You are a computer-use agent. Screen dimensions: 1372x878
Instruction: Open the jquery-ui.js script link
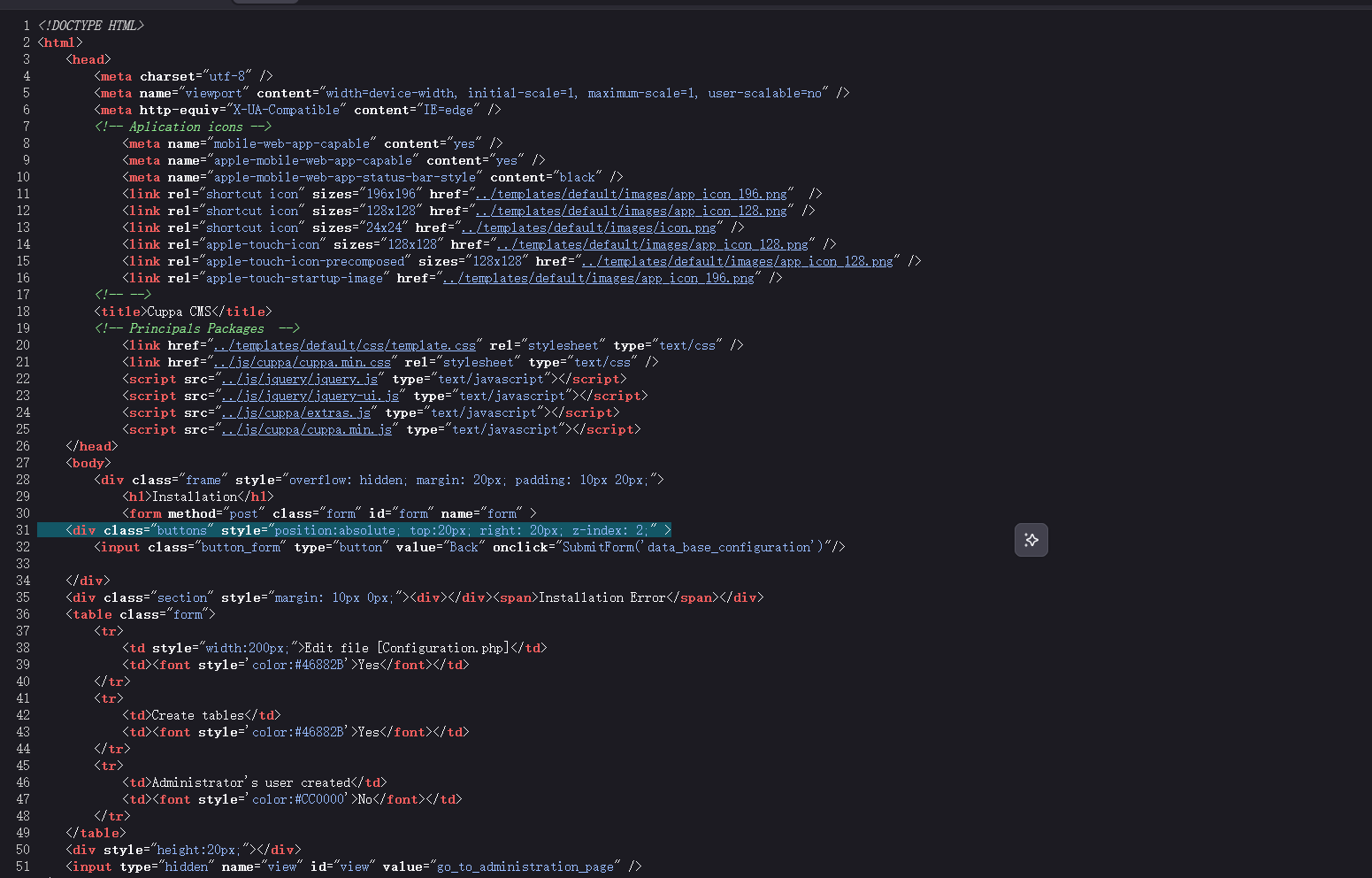coord(310,396)
